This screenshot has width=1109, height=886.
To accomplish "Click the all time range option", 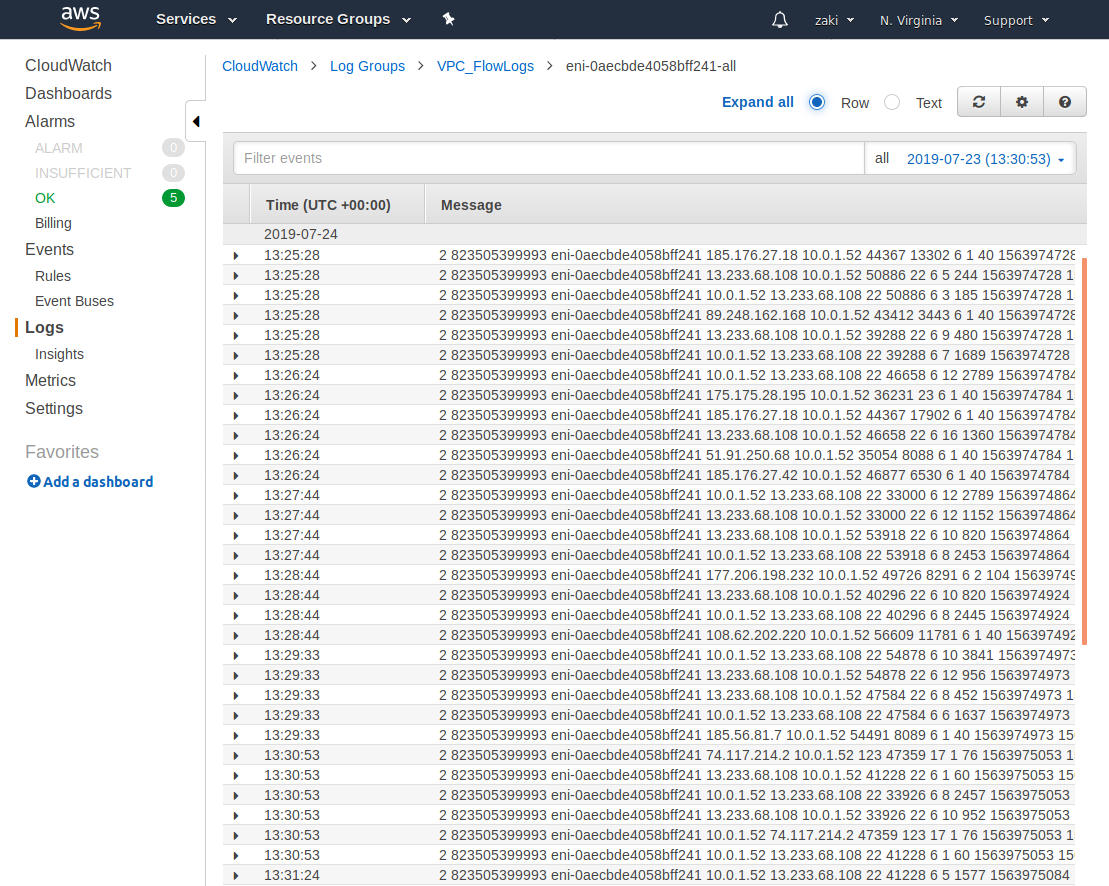I will coord(881,158).
